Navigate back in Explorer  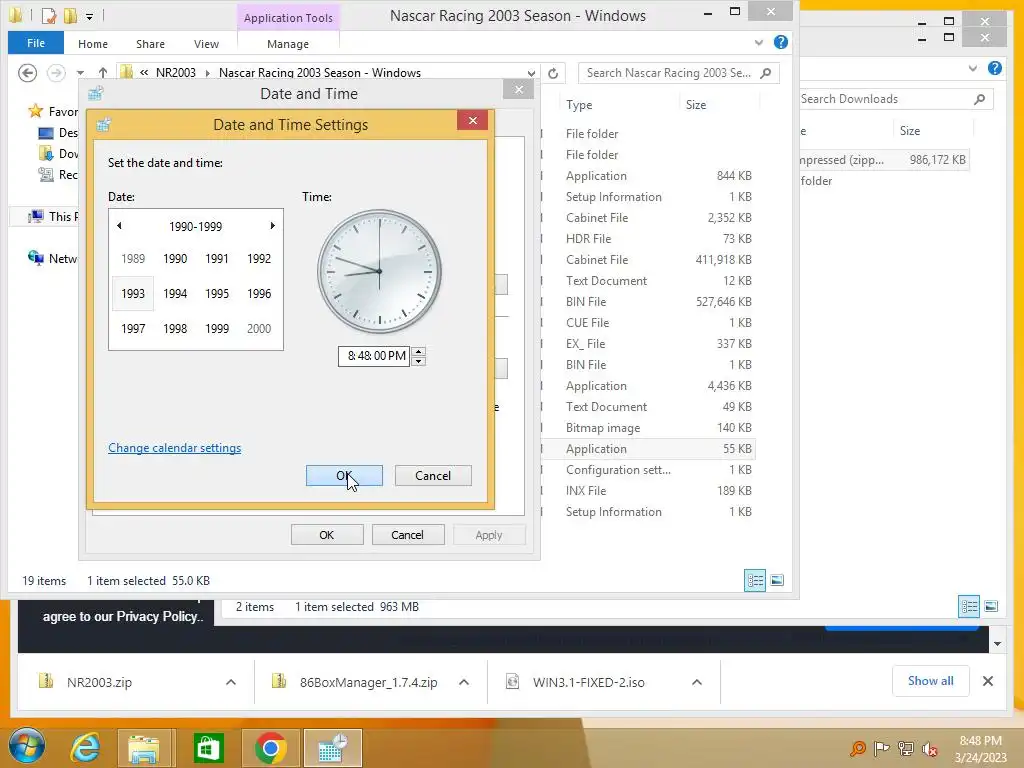[x=27, y=72]
